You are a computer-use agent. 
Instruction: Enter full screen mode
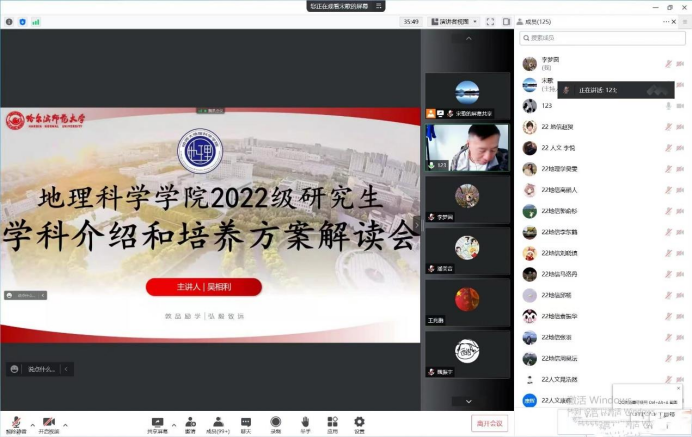pos(491,21)
